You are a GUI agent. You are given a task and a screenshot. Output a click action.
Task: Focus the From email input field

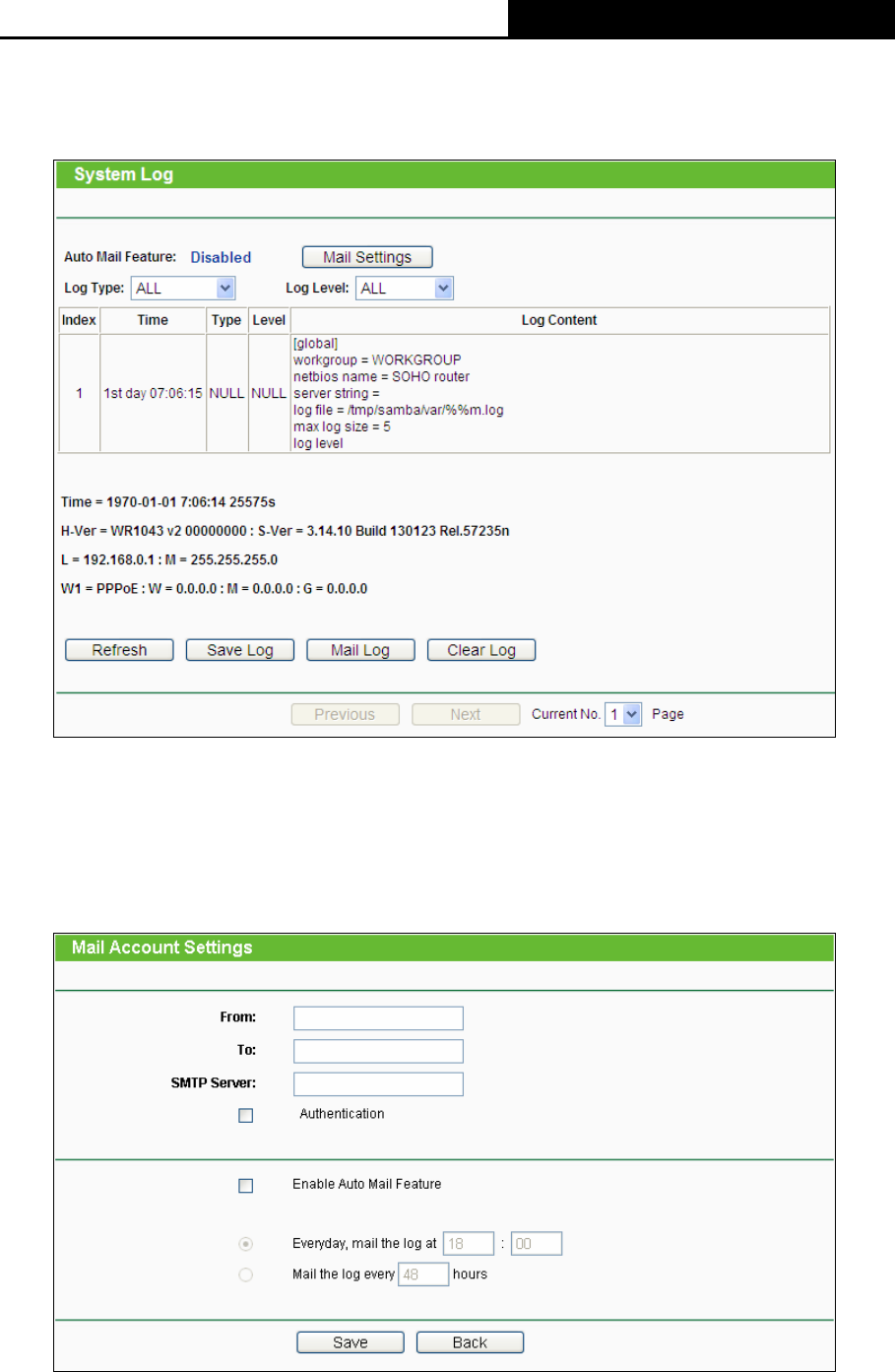[x=378, y=1018]
